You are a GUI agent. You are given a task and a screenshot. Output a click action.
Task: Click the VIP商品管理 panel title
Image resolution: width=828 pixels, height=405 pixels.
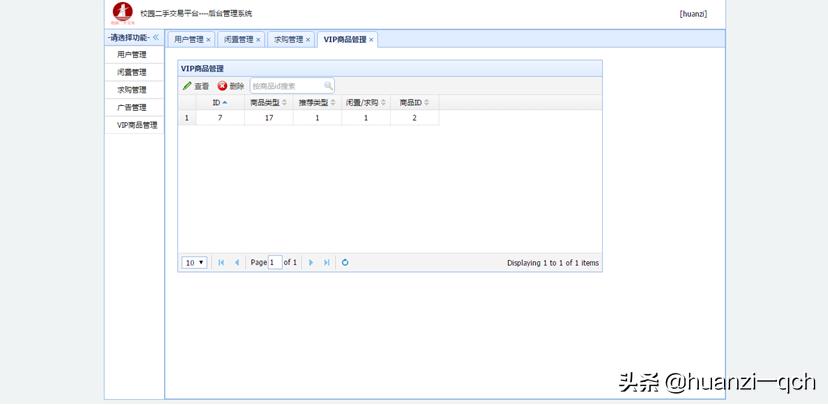pyautogui.click(x=202, y=69)
